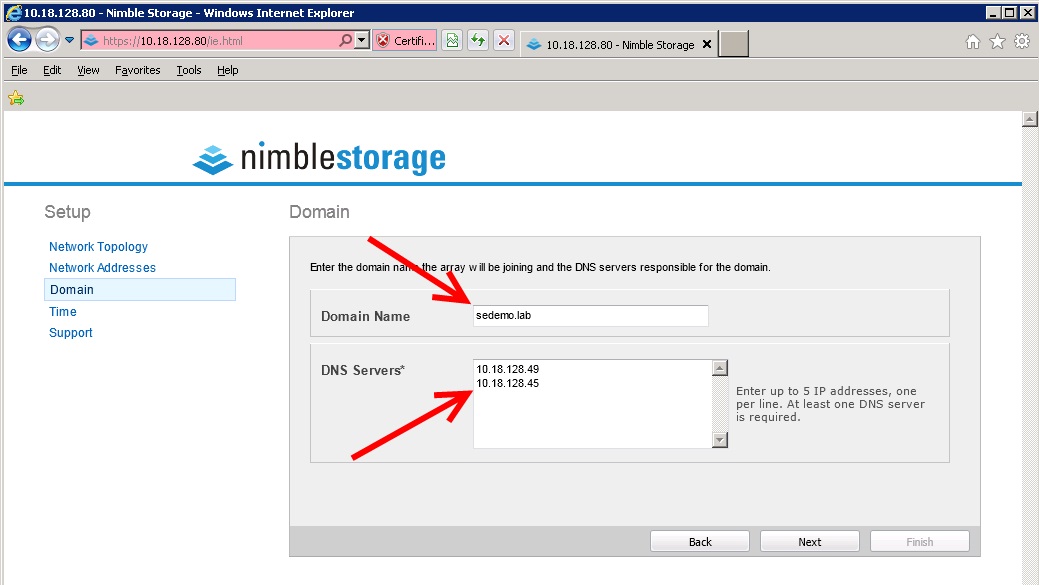Screen dimensions: 1039x585
Task: Click the Nimble Storage logo
Action: pos(319,158)
